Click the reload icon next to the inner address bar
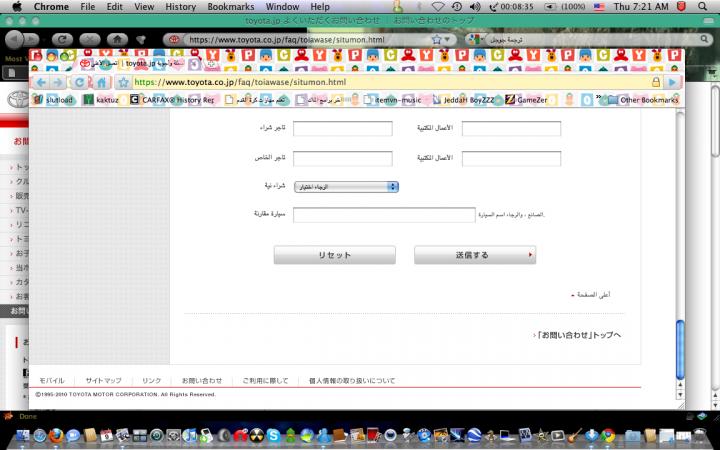720x450 pixels. (78, 82)
